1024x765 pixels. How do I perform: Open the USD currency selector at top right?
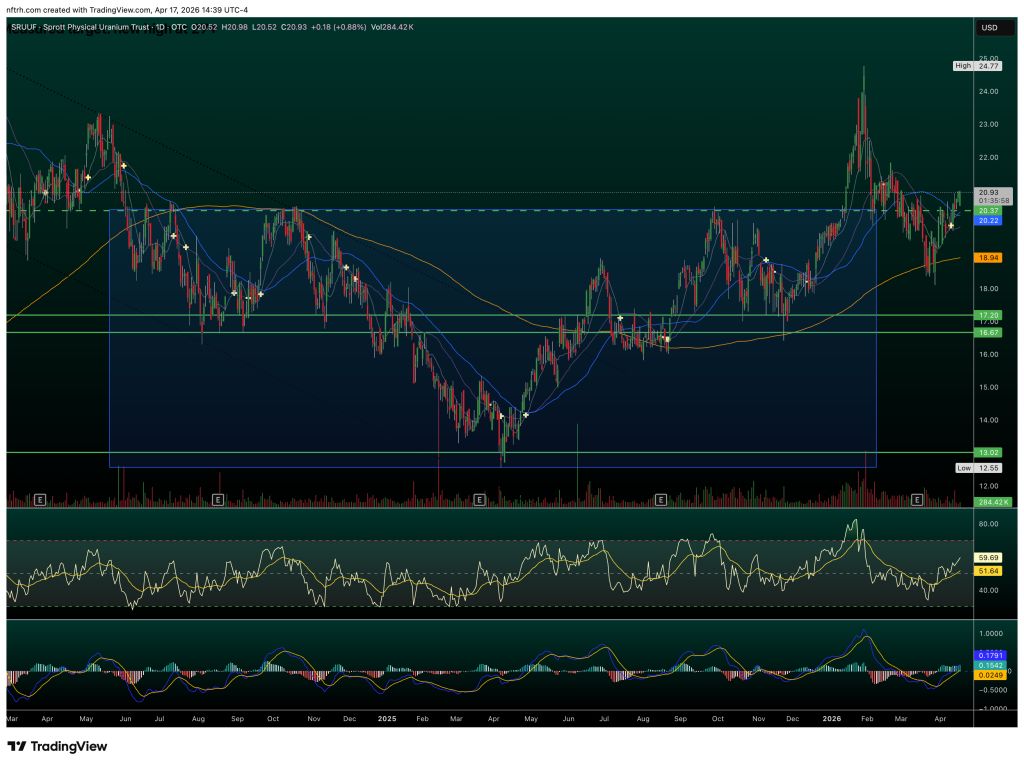(x=992, y=29)
